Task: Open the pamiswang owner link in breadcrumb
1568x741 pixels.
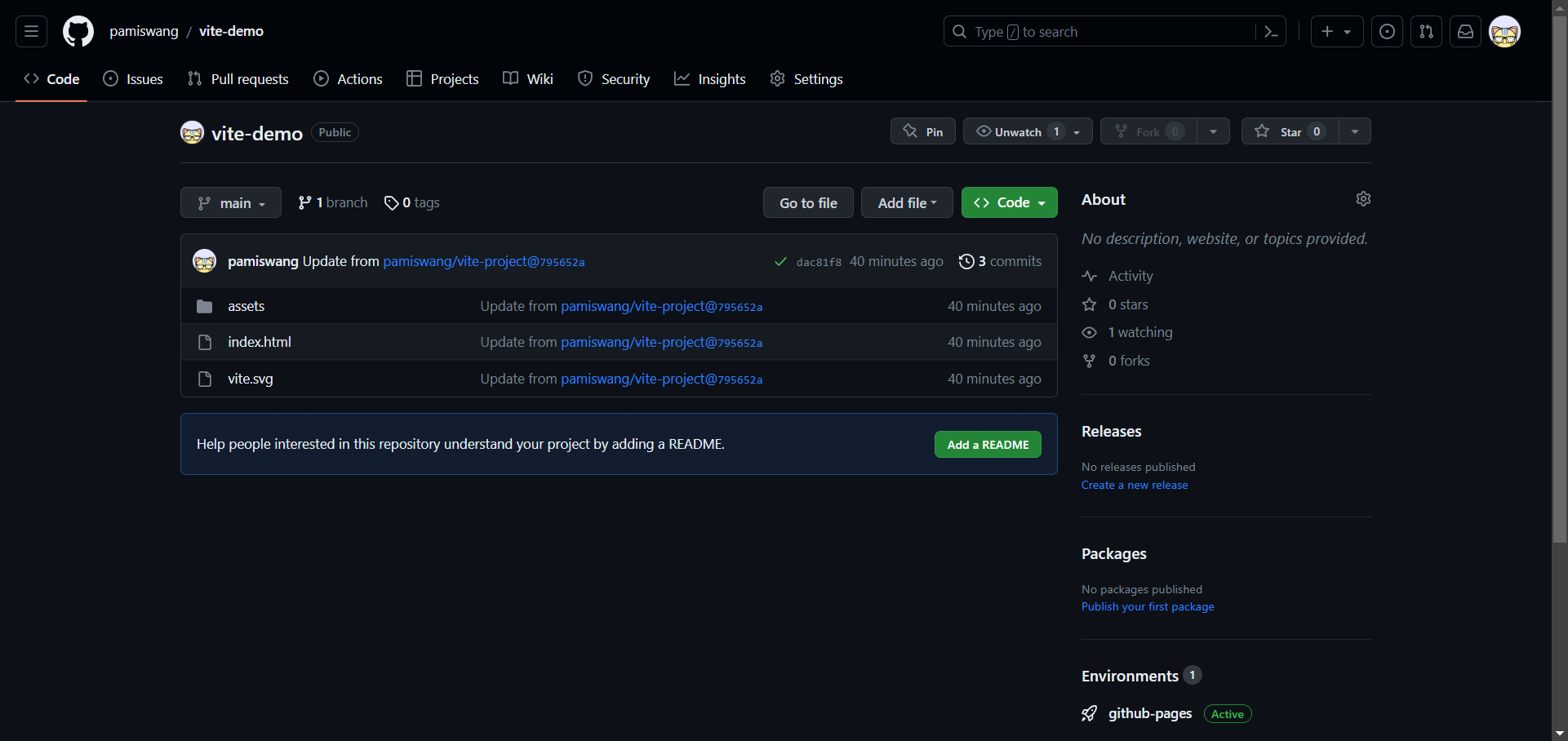Action: [x=144, y=31]
